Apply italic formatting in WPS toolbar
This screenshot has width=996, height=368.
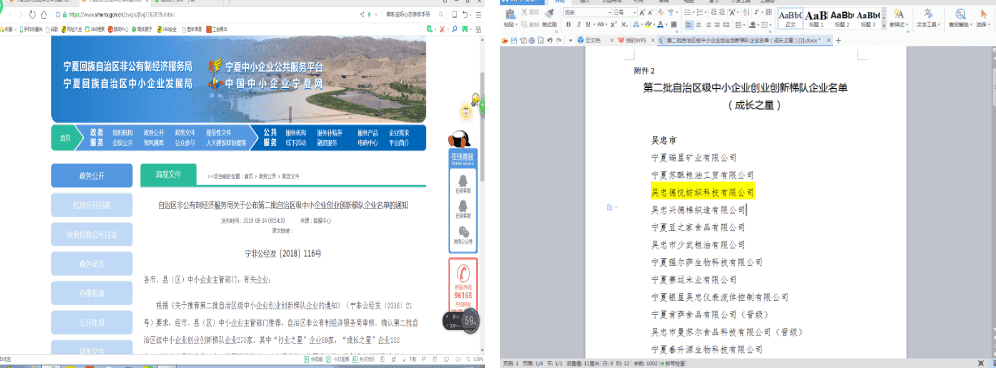point(579,24)
